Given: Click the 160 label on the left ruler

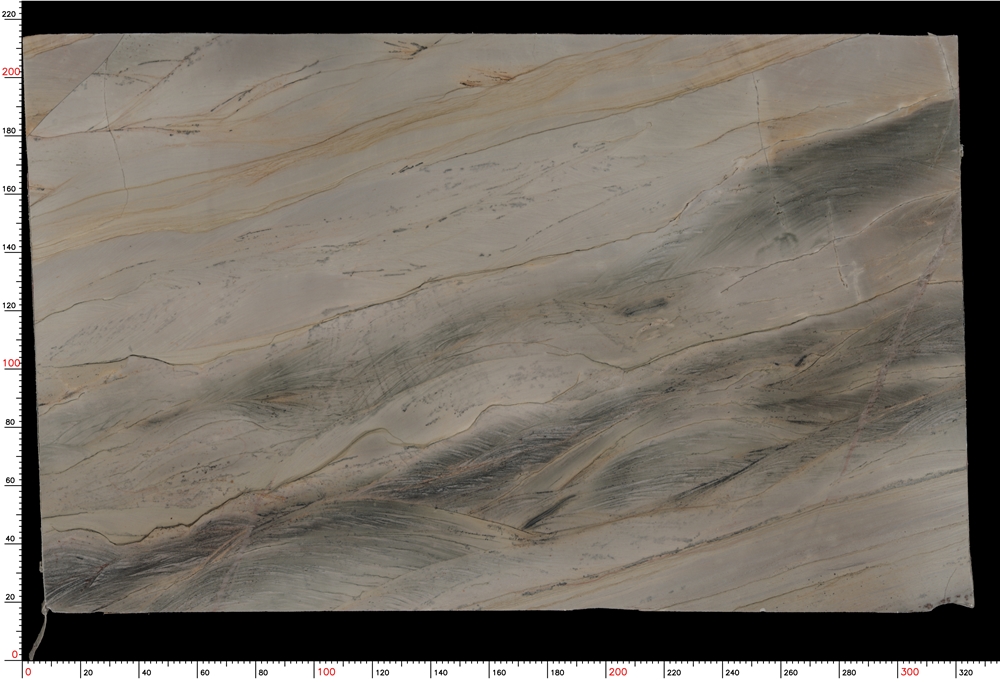Looking at the screenshot, I should tap(11, 189).
